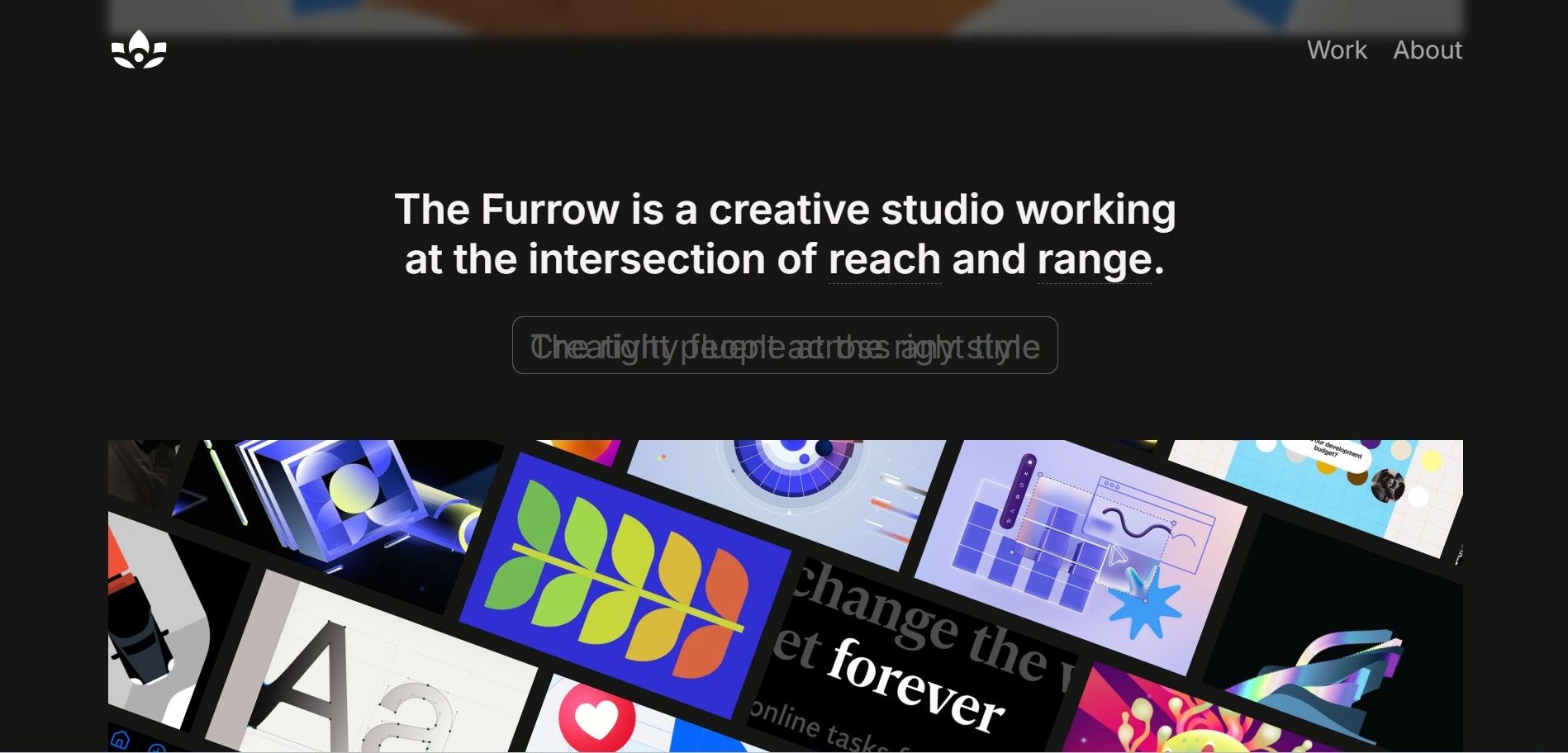Click the underlined word "range"
The width and height of the screenshot is (1568, 753).
click(x=1095, y=262)
